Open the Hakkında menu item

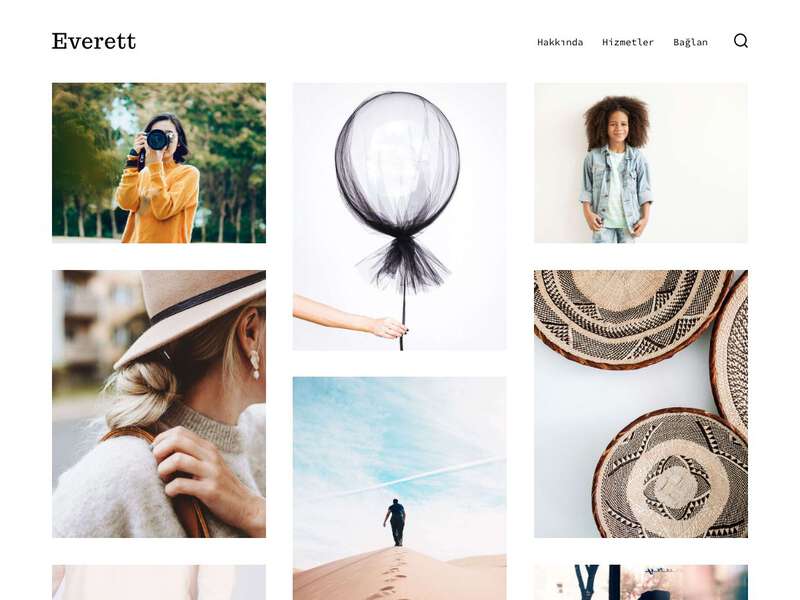click(560, 42)
